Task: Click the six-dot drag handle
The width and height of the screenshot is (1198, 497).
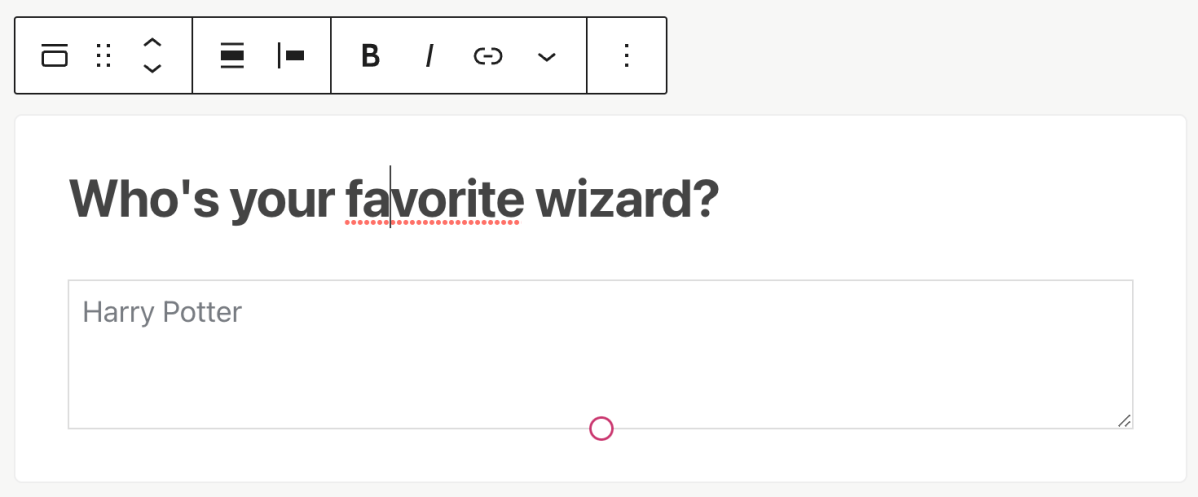Action: [103, 56]
